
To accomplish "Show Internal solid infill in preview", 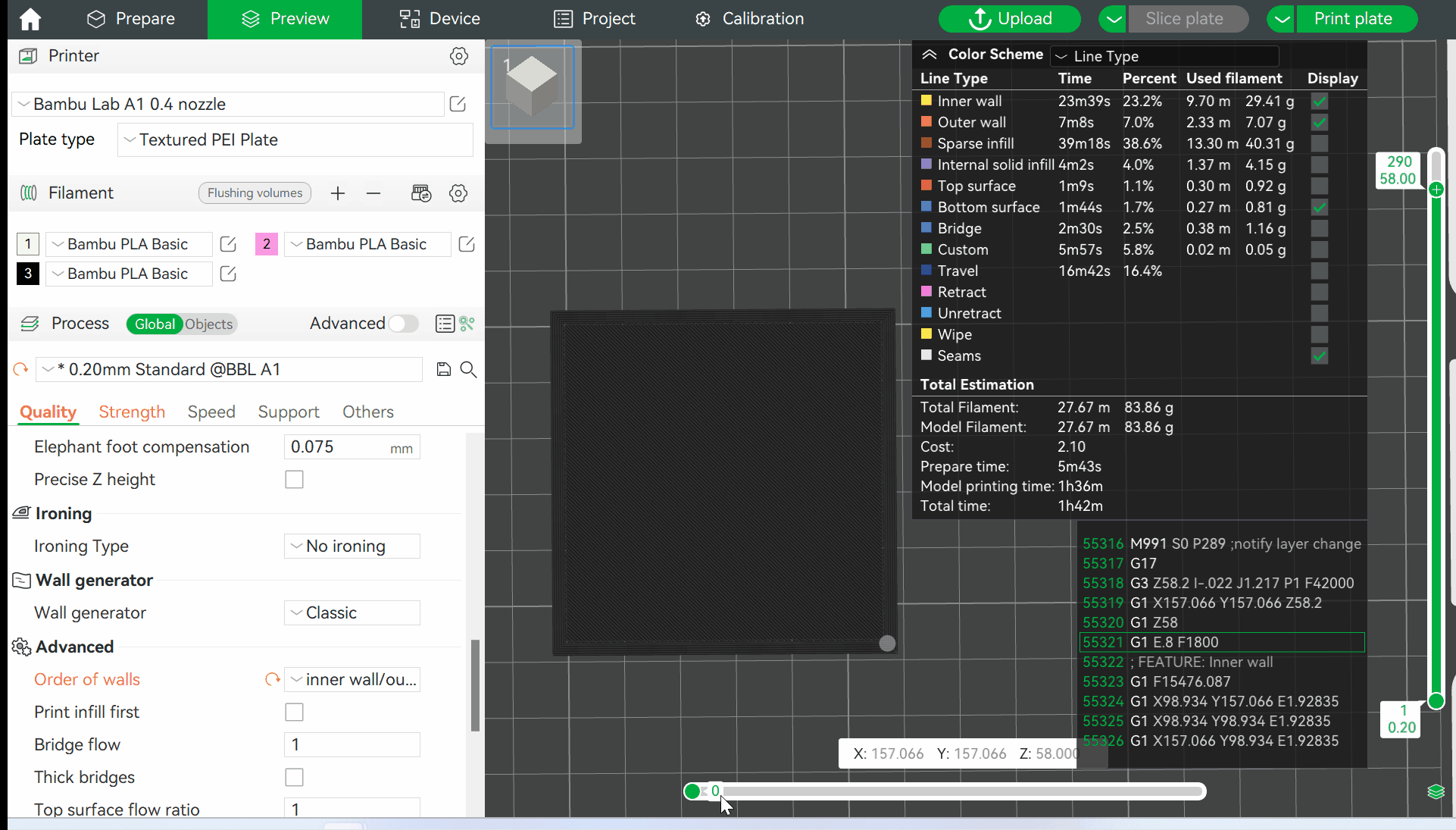I will click(1320, 164).
